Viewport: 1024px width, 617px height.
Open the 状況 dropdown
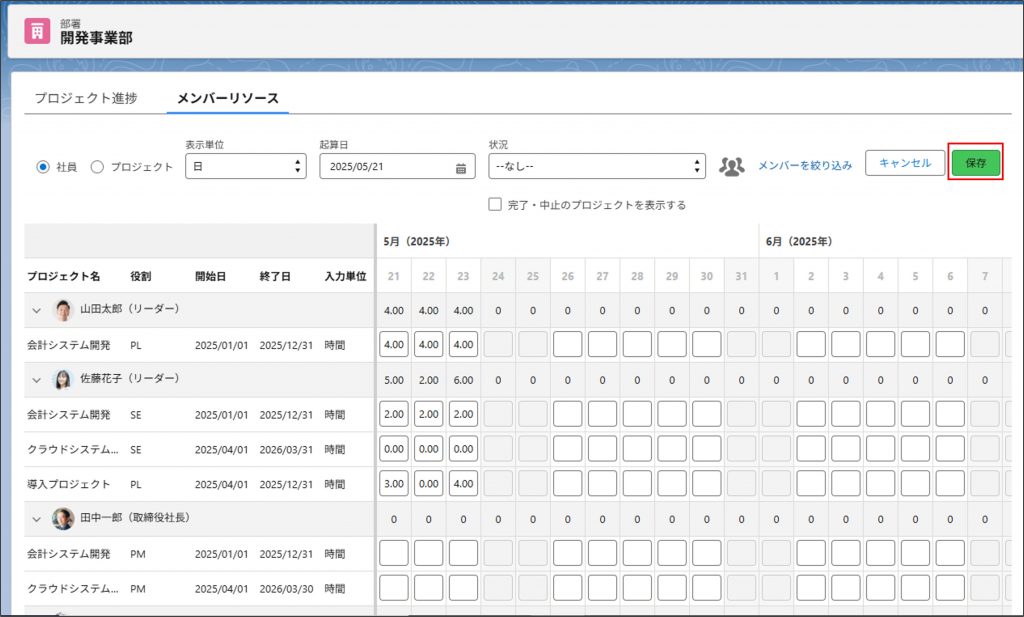tap(596, 167)
